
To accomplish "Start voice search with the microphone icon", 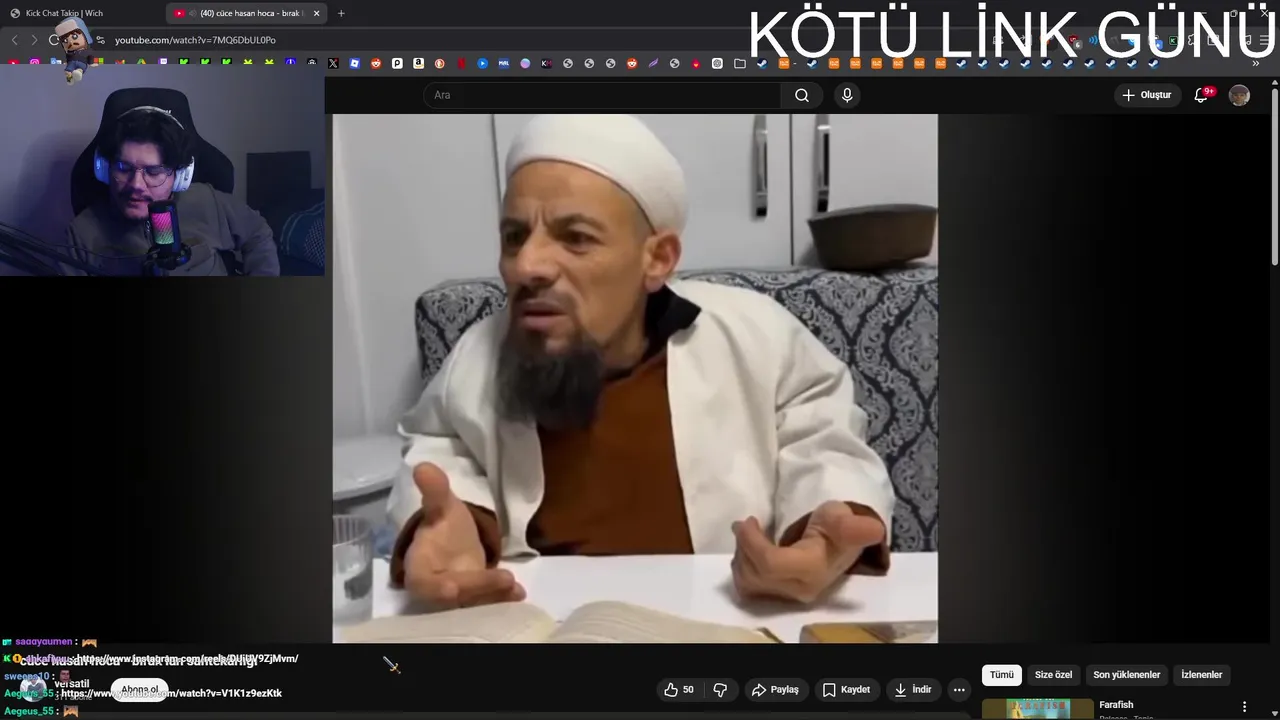I will coord(847,95).
